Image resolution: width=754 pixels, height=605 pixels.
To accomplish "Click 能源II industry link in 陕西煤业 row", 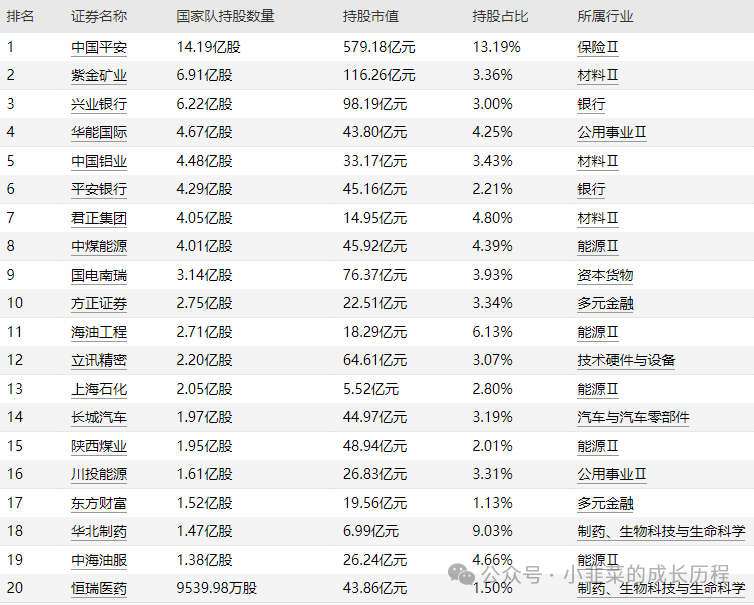I will click(x=598, y=446).
